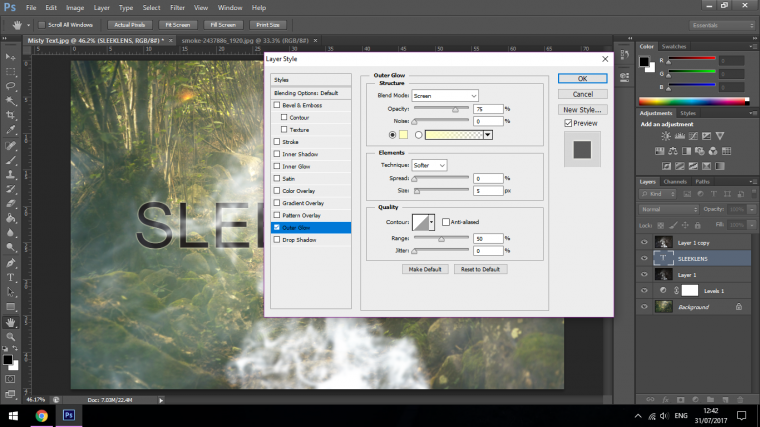Open the layer blend mode Normal dropdown
760x427 pixels.
click(669, 209)
